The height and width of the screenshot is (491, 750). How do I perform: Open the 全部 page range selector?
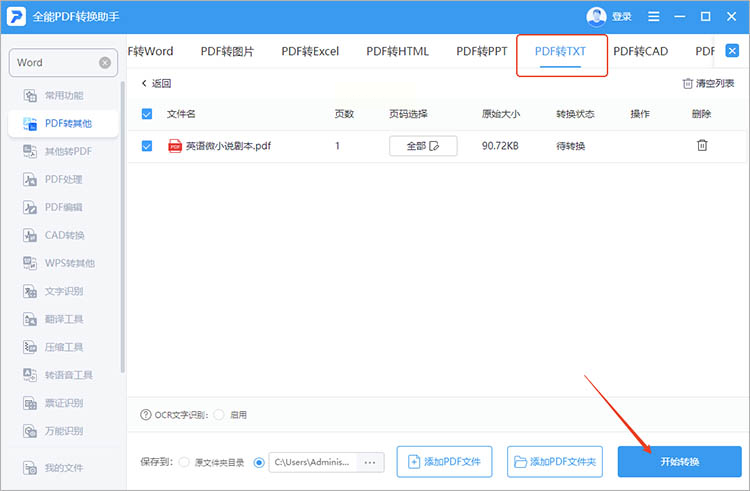coord(423,146)
